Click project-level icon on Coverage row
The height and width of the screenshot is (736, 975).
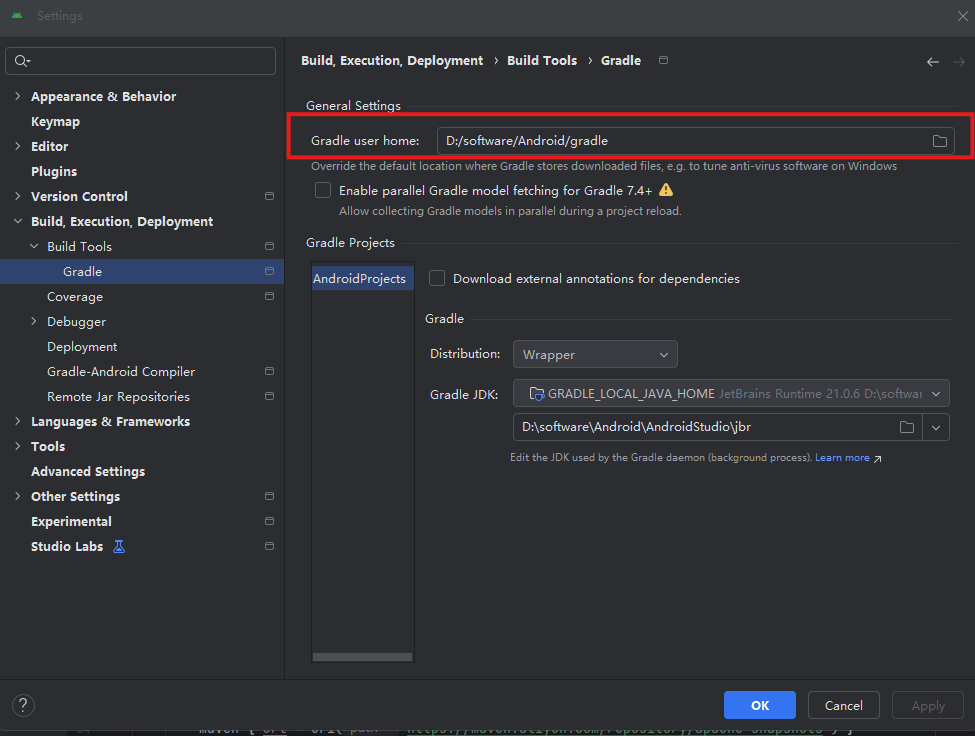(269, 296)
